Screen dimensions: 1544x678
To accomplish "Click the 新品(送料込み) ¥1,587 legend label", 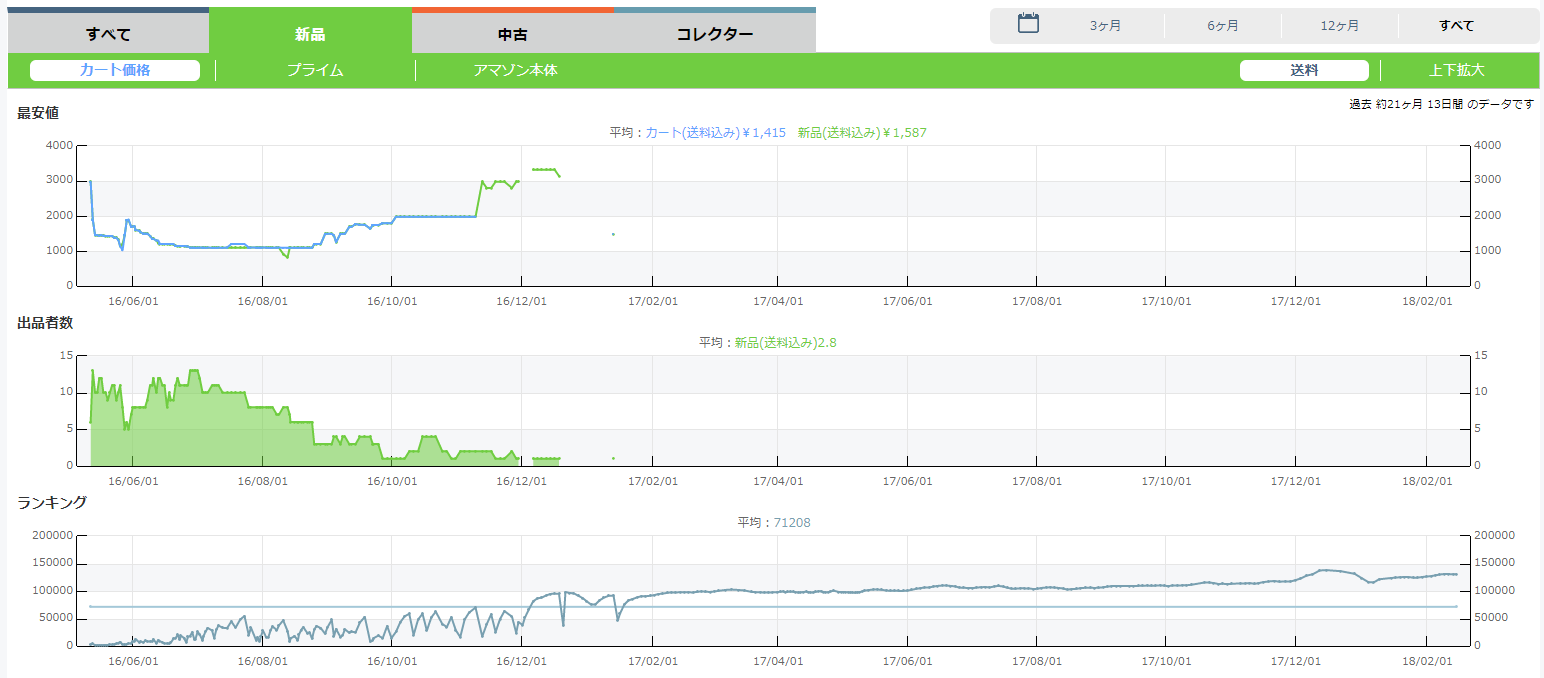I will [x=862, y=132].
